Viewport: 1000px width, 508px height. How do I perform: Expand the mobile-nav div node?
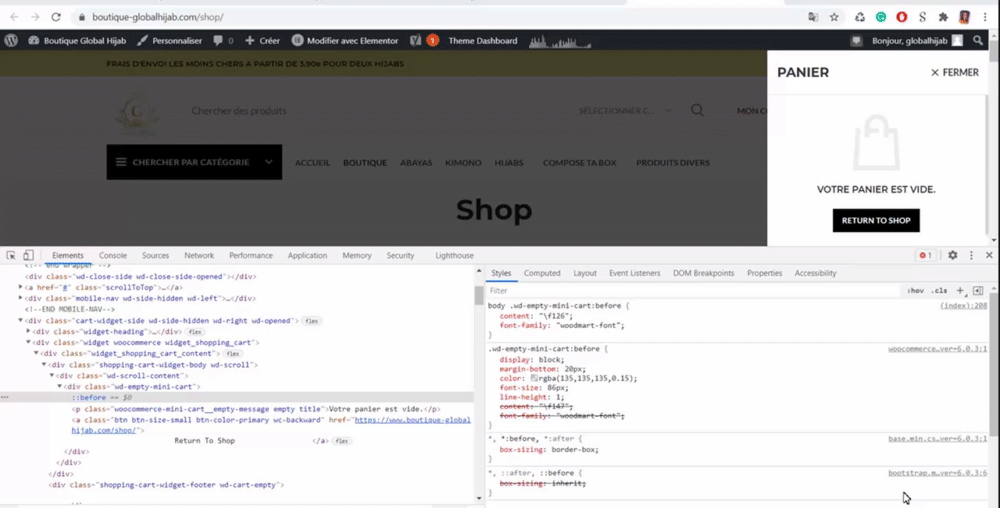pos(20,298)
